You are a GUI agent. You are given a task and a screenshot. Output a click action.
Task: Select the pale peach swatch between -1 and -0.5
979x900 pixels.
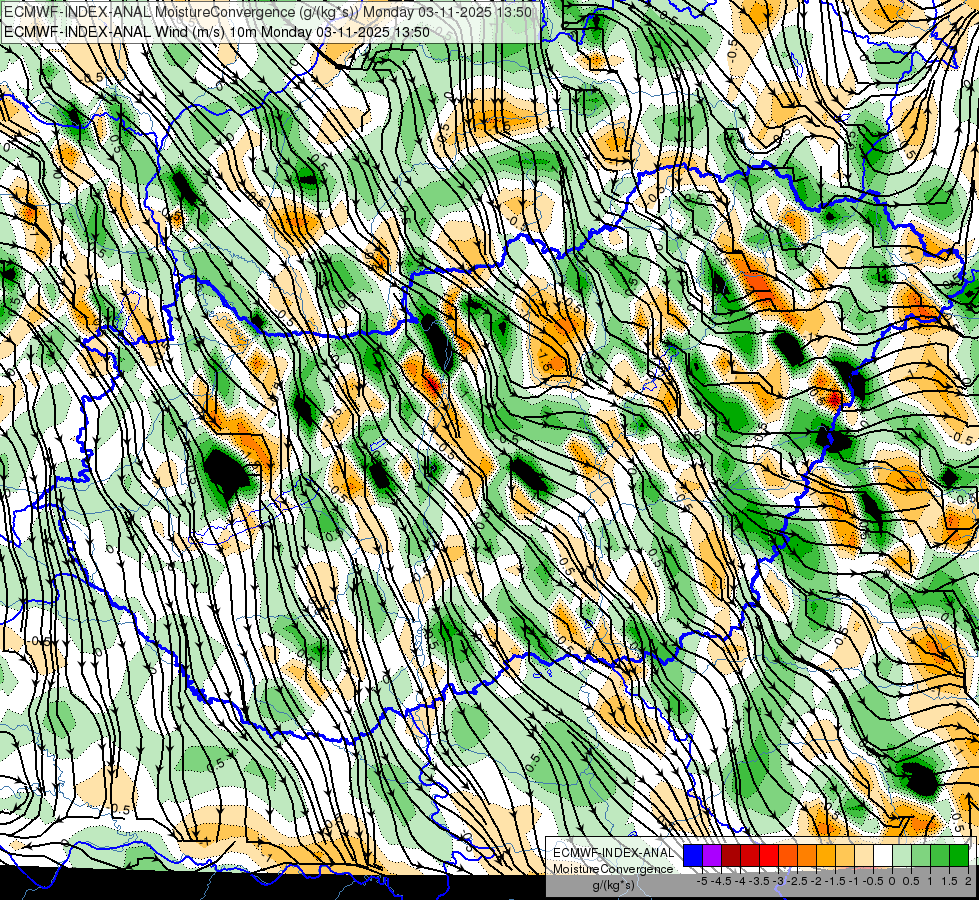(864, 856)
